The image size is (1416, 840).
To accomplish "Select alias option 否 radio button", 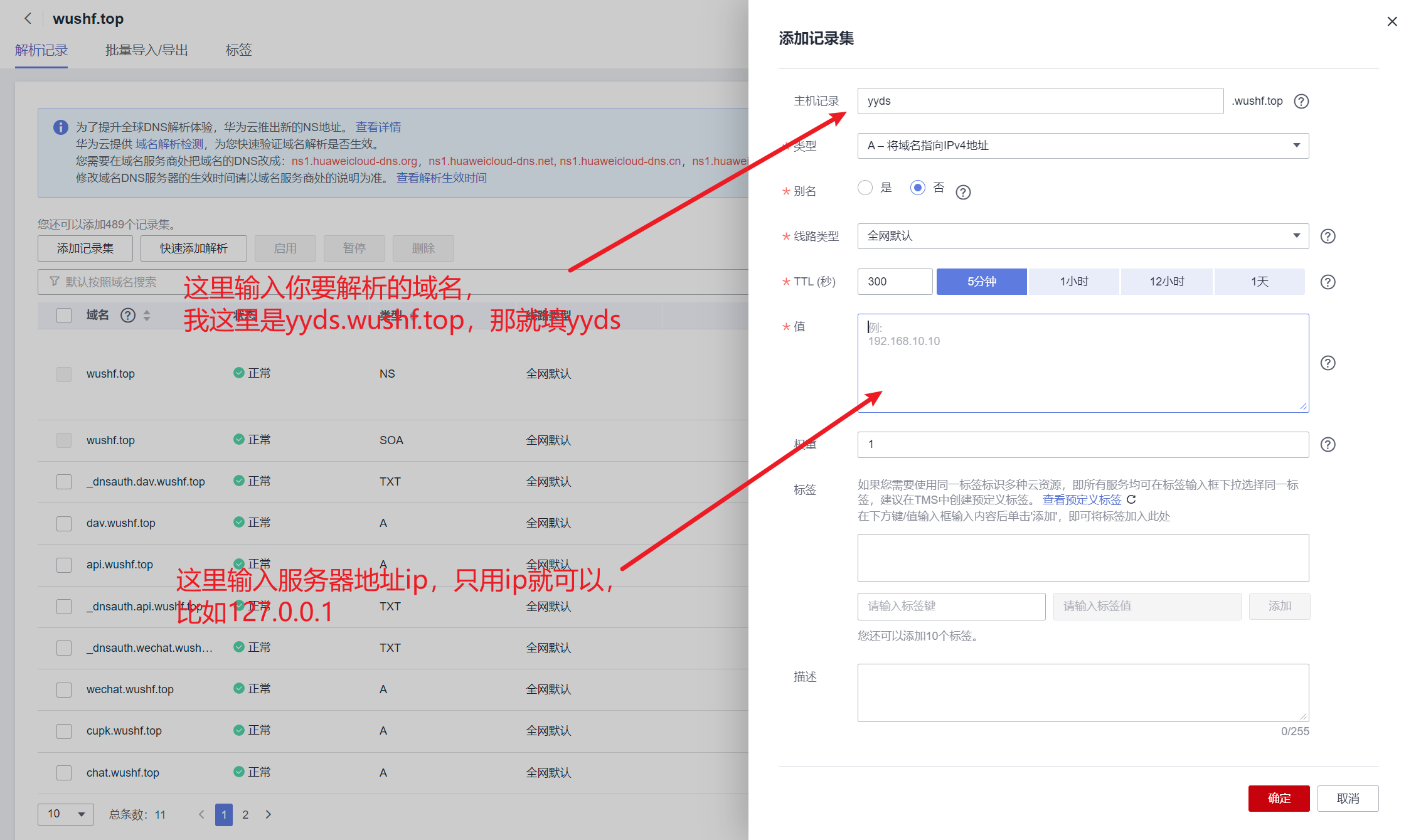I will click(x=918, y=188).
